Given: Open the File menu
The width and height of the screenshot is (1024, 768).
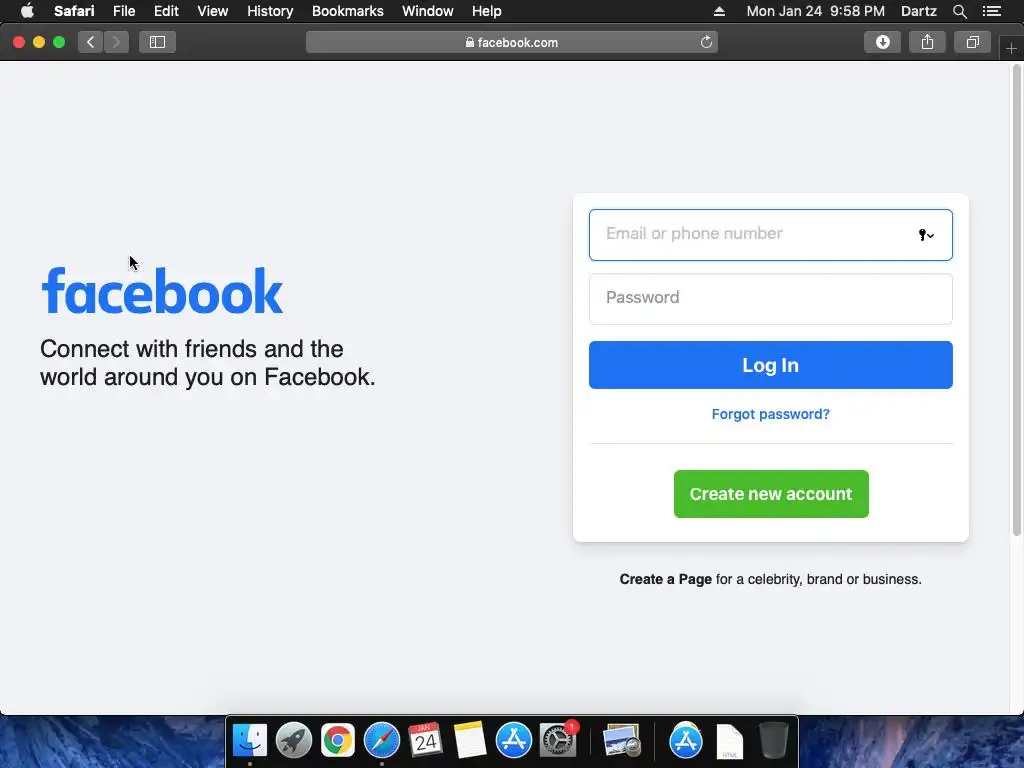Looking at the screenshot, I should pyautogui.click(x=124, y=11).
